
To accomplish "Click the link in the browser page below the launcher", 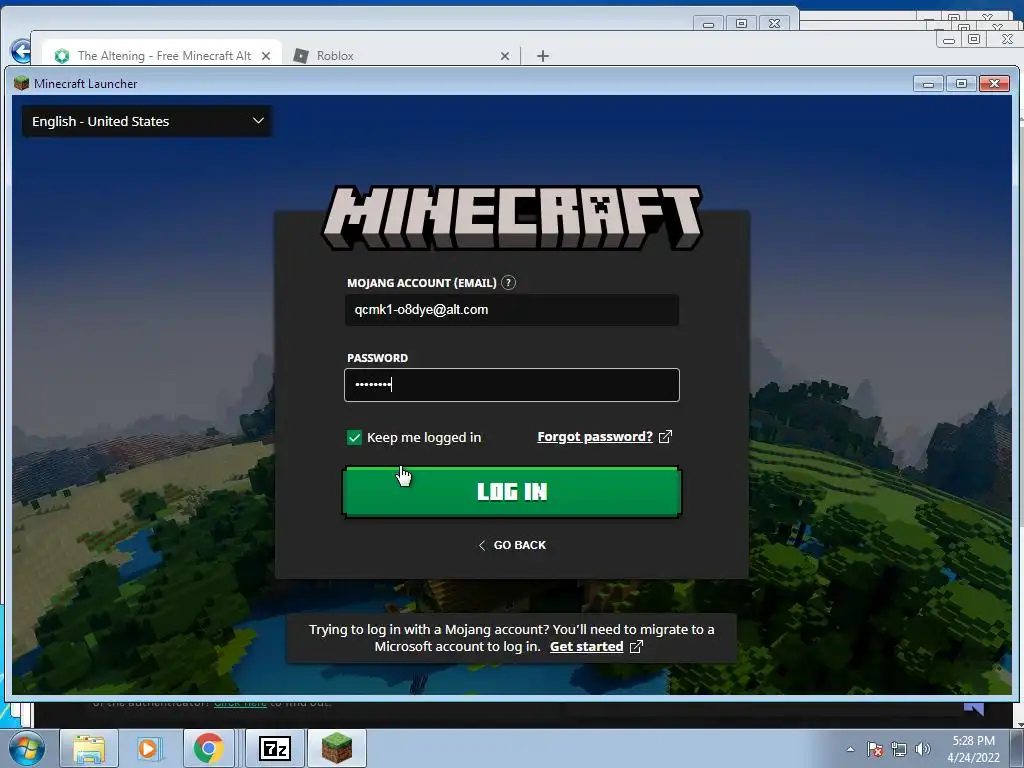I will pyautogui.click(x=240, y=703).
